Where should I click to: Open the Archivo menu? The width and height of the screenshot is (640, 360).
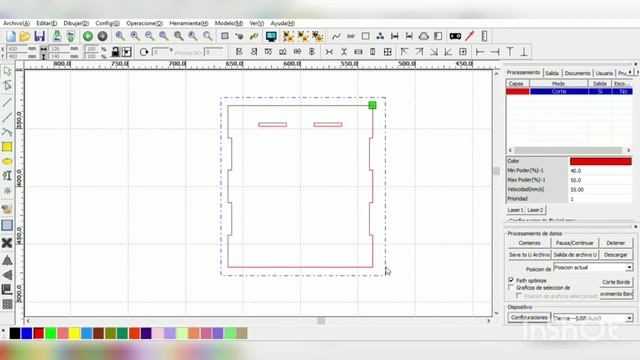16,23
